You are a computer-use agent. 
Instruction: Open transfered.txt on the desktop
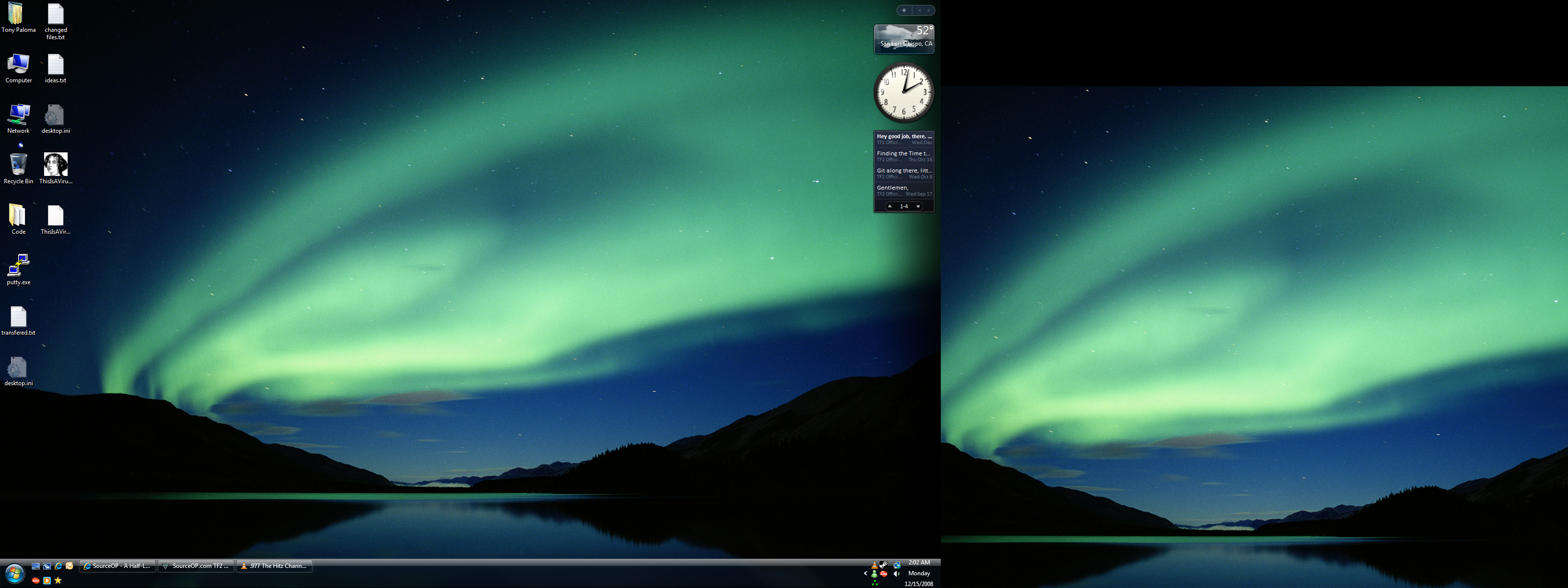[x=18, y=321]
